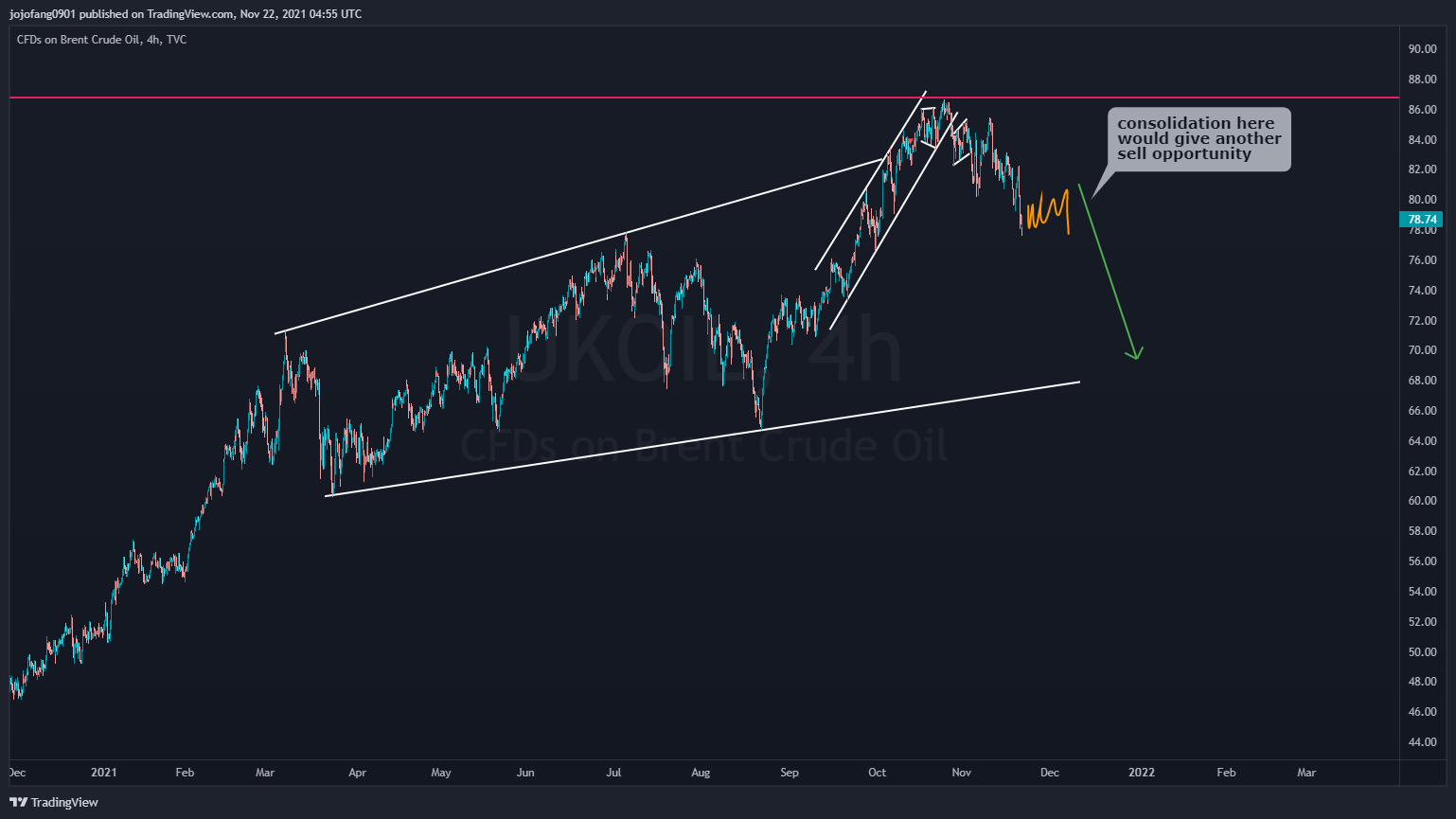This screenshot has width=1456, height=819.
Task: Click the jojofang0901 published on TradingView.com header
Action: click(x=185, y=13)
